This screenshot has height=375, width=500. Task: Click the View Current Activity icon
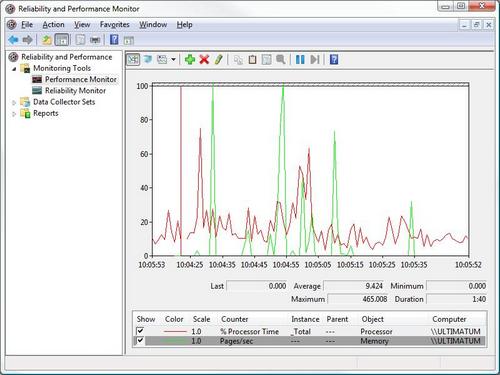tap(133, 60)
